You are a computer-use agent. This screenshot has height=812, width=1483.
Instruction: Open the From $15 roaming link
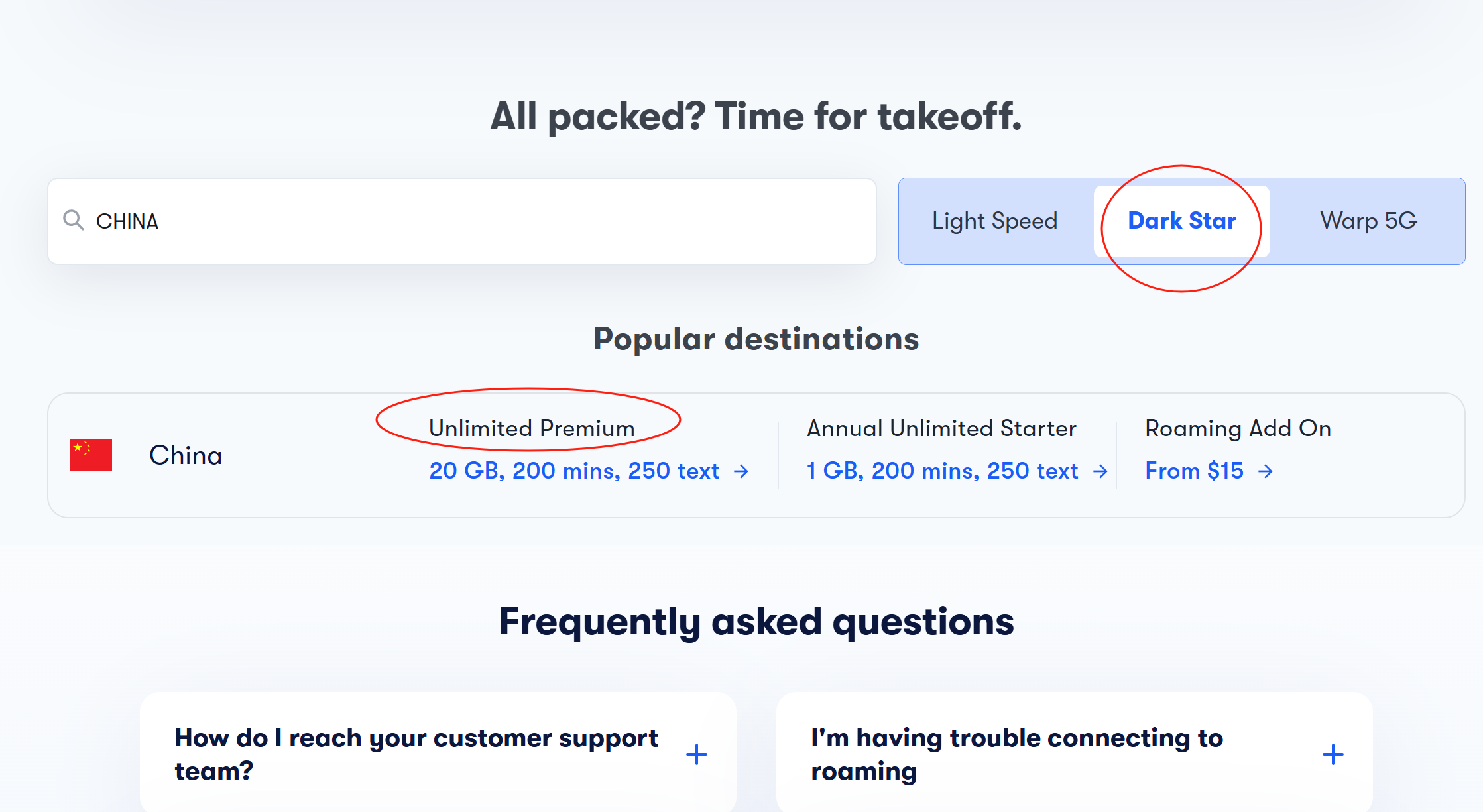point(1194,471)
